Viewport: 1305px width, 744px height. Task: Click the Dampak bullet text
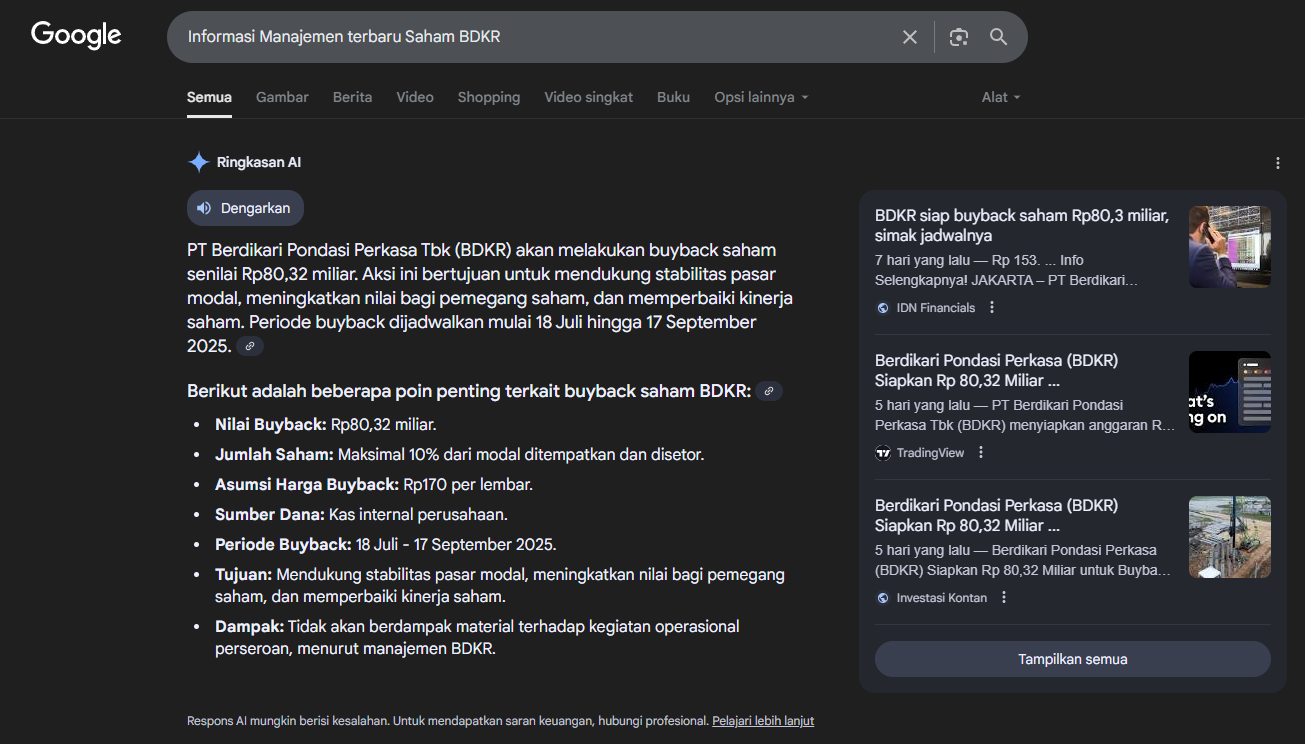pyautogui.click(x=477, y=638)
